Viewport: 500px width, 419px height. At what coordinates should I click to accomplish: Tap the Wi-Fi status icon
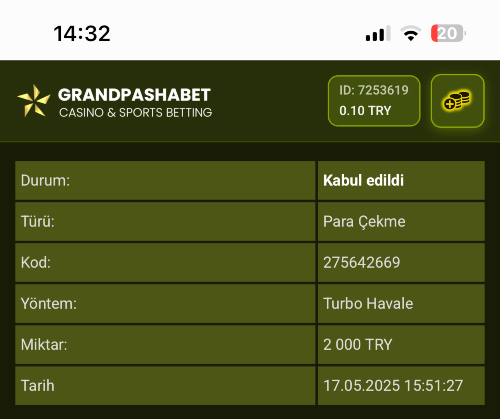coord(411,33)
